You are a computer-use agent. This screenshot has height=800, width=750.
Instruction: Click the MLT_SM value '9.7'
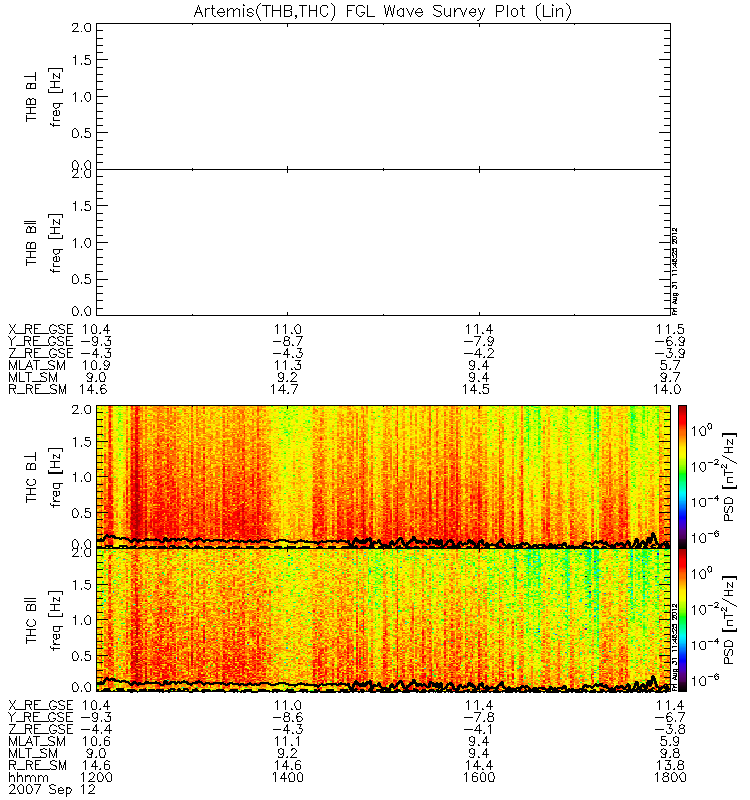point(670,377)
